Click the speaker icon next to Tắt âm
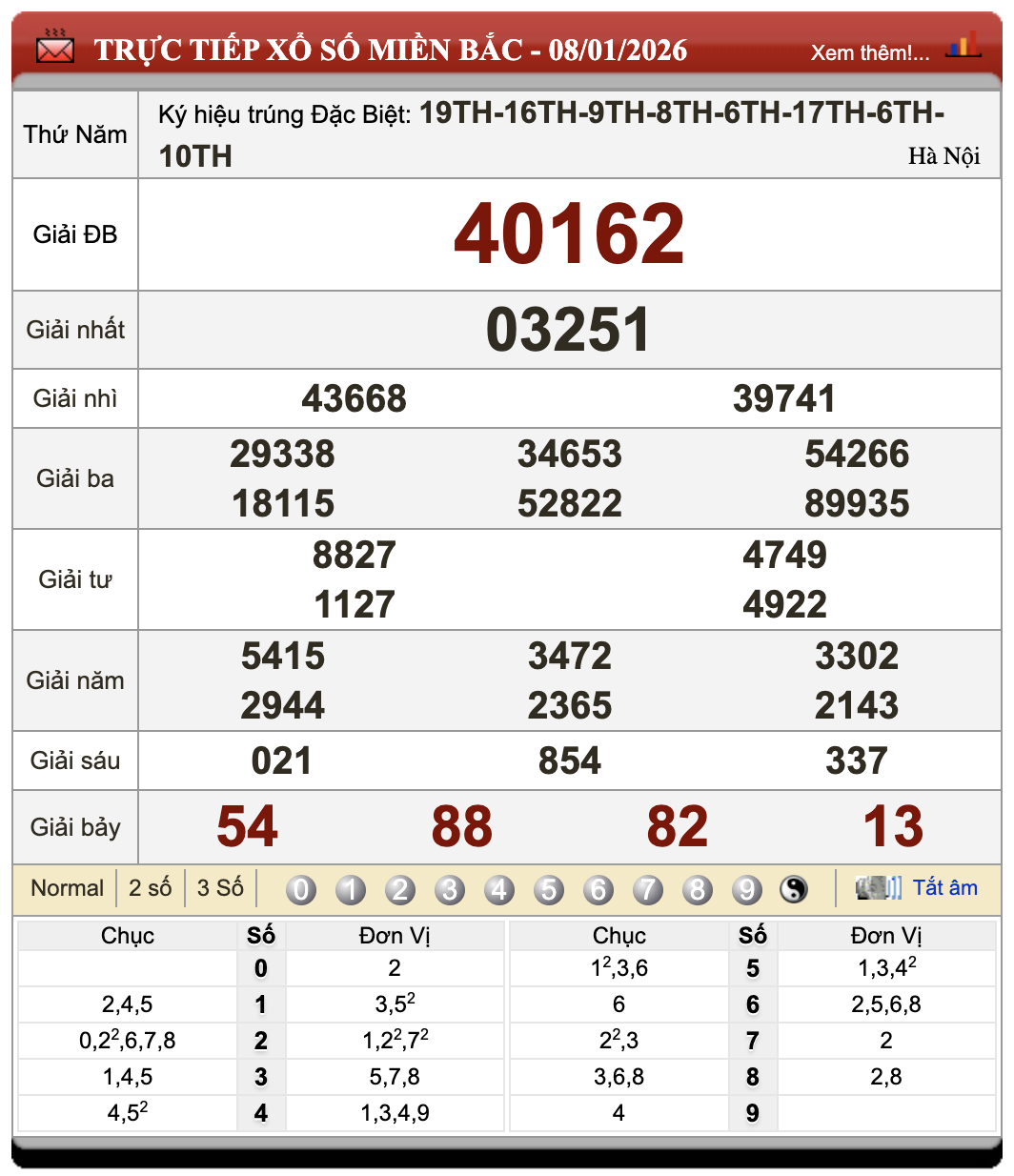The height and width of the screenshot is (1176, 1014). (877, 886)
